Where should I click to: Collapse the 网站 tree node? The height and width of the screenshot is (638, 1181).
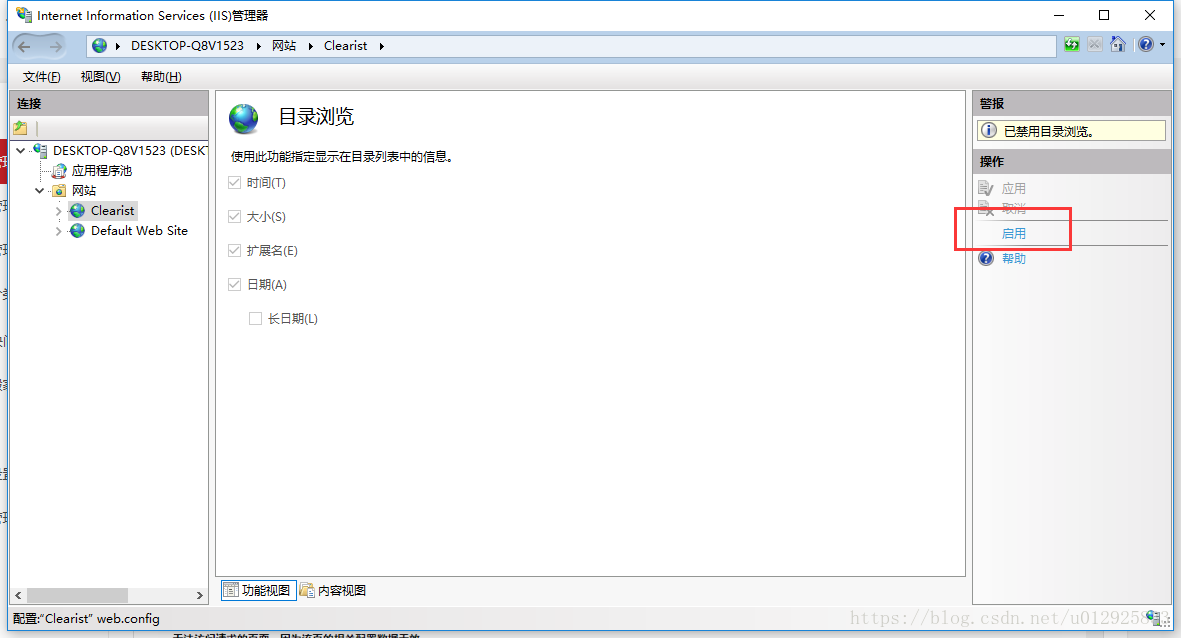tap(39, 190)
